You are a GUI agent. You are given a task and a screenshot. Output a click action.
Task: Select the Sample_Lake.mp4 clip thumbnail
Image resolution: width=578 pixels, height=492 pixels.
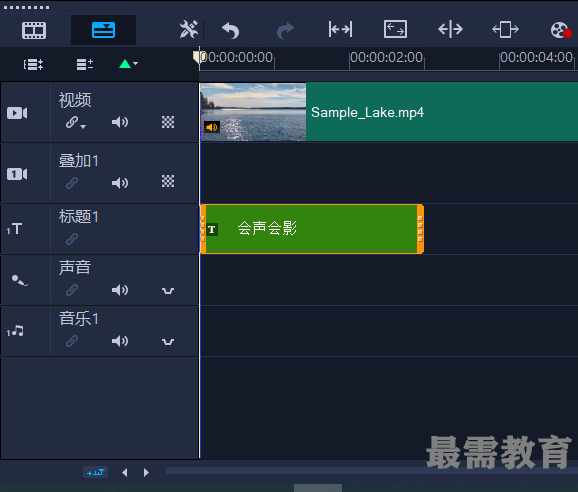point(253,112)
